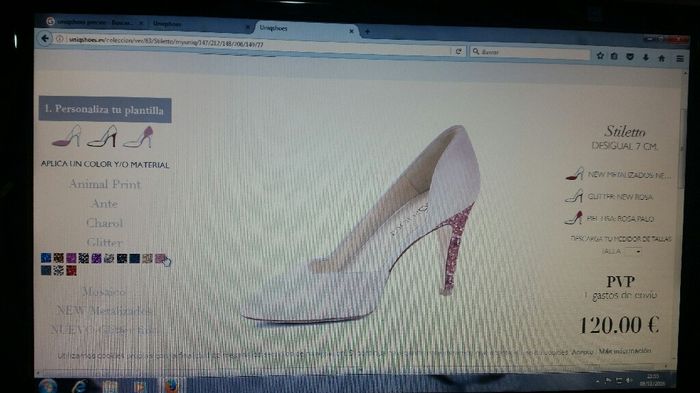Click the Glitter New Rosa shoe-part icon
The height and width of the screenshot is (393, 700).
[x=575, y=196]
